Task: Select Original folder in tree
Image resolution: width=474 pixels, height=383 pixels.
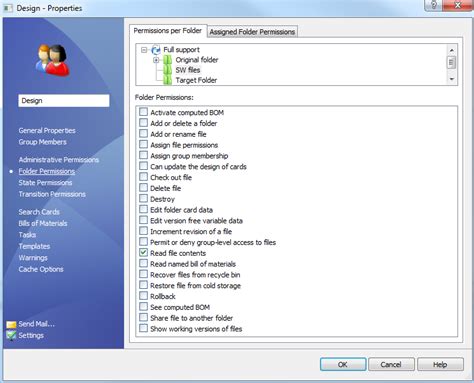Action: (197, 60)
